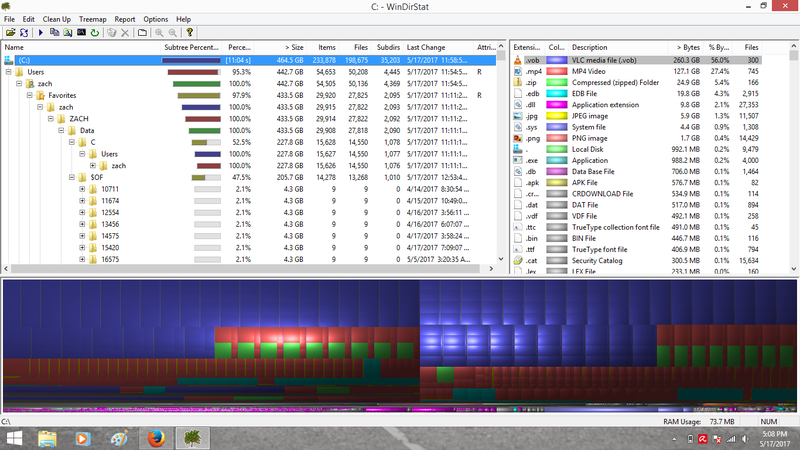Click the Zoom Out magnifier icon
This screenshot has width=800, height=450.
point(173,33)
